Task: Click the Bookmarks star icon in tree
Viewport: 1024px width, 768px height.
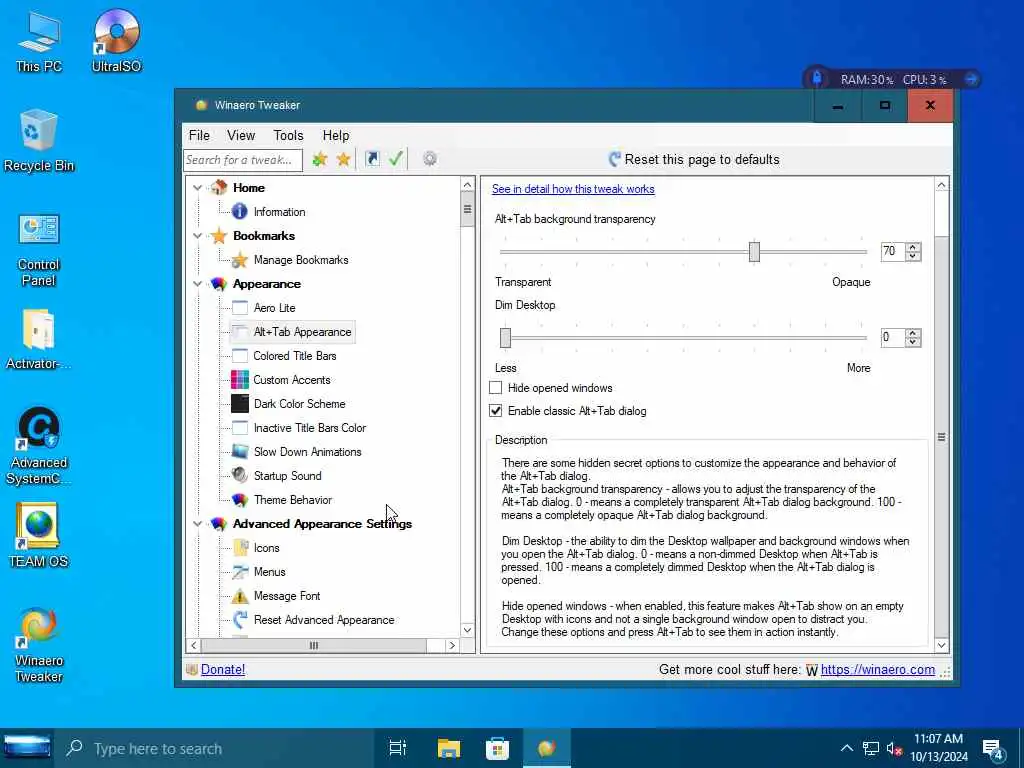Action: click(x=219, y=236)
